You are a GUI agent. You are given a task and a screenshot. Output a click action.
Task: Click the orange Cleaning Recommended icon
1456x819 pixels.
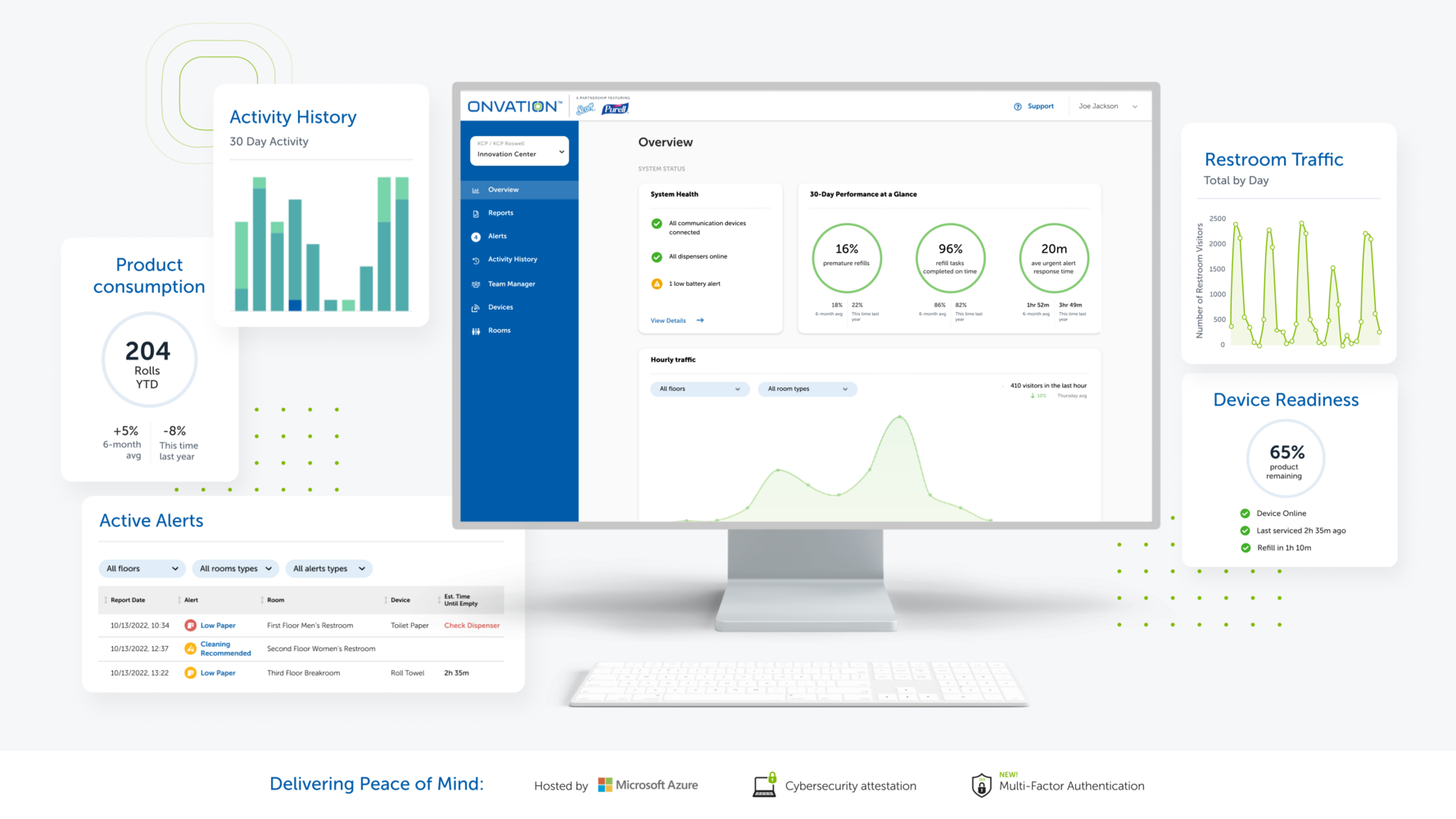190,649
